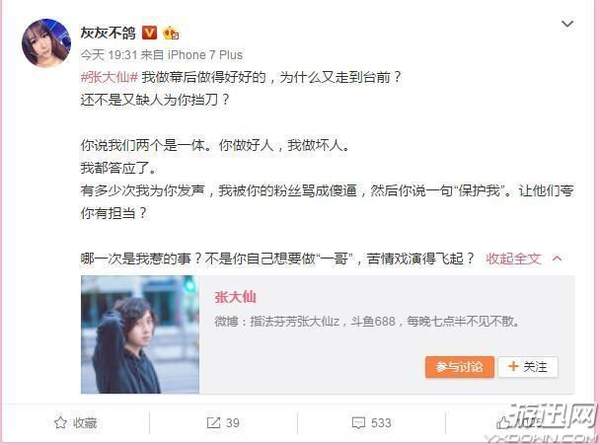
Task: Open 灰灰不鸽 profile avatar
Action: [x=46, y=43]
